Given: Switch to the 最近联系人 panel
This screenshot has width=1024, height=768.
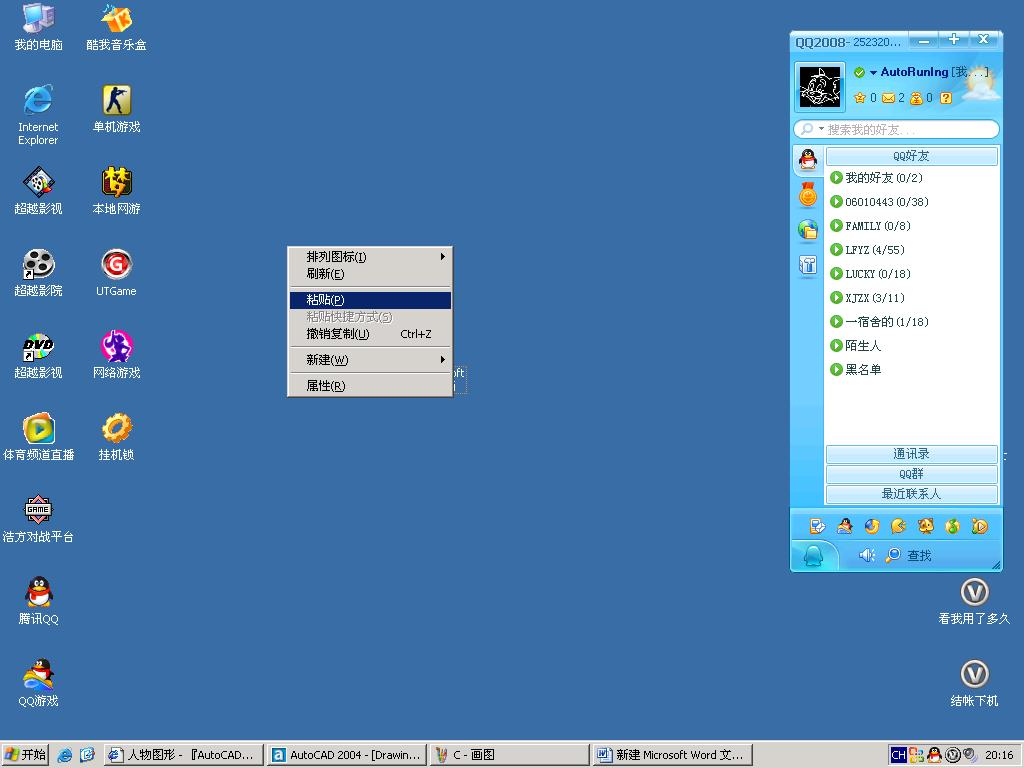Looking at the screenshot, I should point(912,494).
